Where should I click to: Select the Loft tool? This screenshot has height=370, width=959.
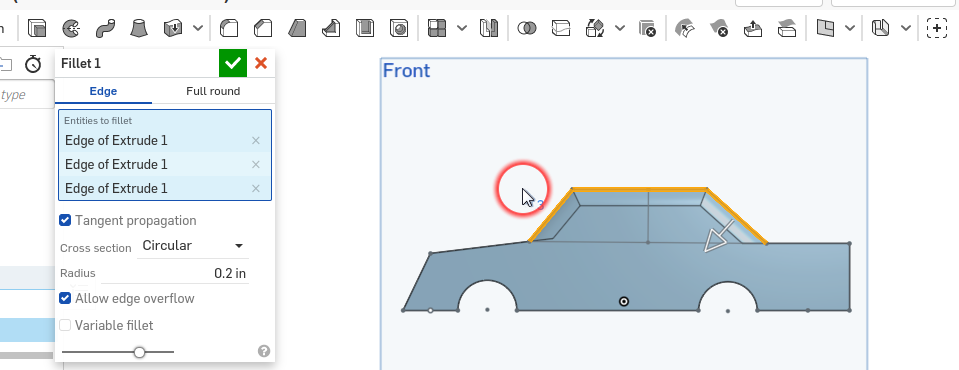click(x=139, y=28)
